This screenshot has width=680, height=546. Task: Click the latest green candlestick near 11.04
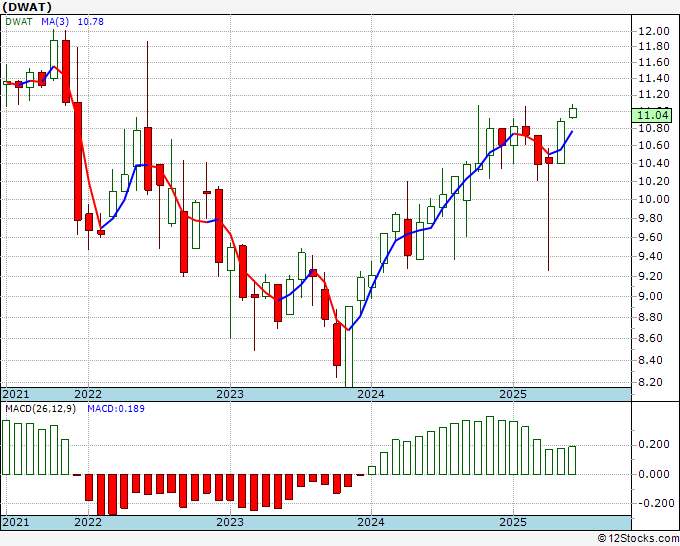pyautogui.click(x=573, y=113)
